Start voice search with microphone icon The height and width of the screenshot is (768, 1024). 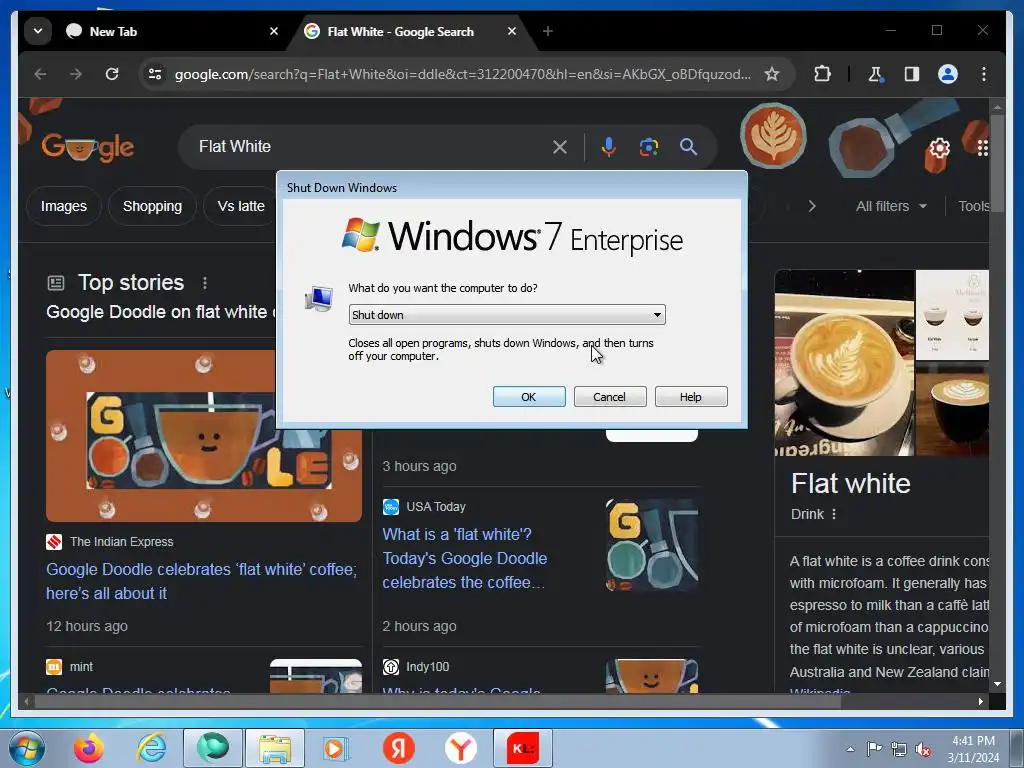609,147
